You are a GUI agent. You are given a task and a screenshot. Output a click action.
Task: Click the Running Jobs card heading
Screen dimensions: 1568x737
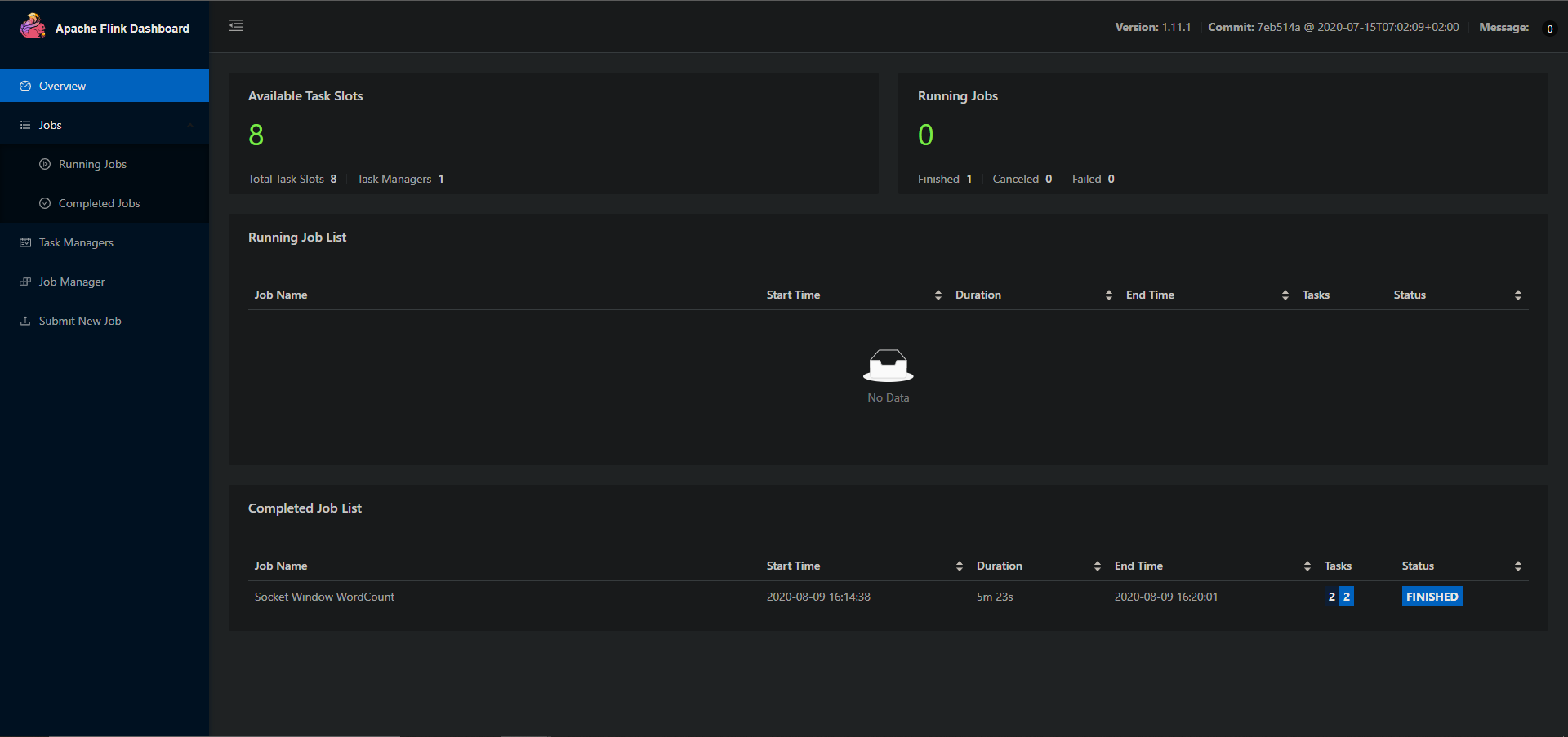pyautogui.click(x=958, y=95)
